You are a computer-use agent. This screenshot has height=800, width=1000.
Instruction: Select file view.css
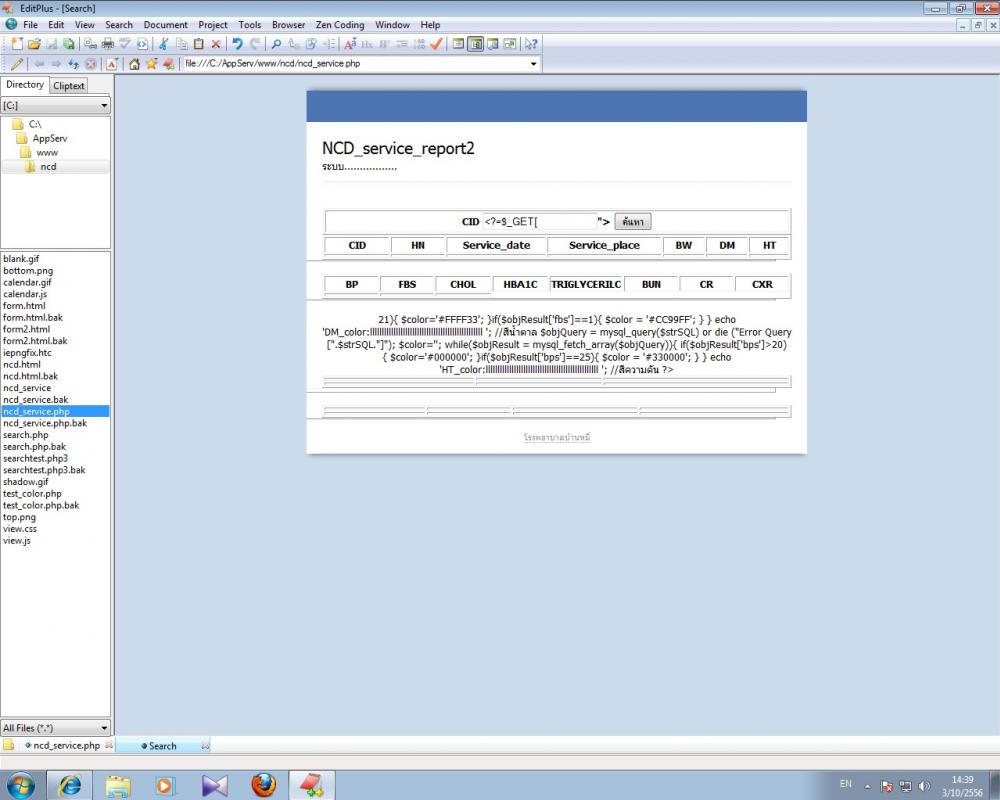[20, 529]
